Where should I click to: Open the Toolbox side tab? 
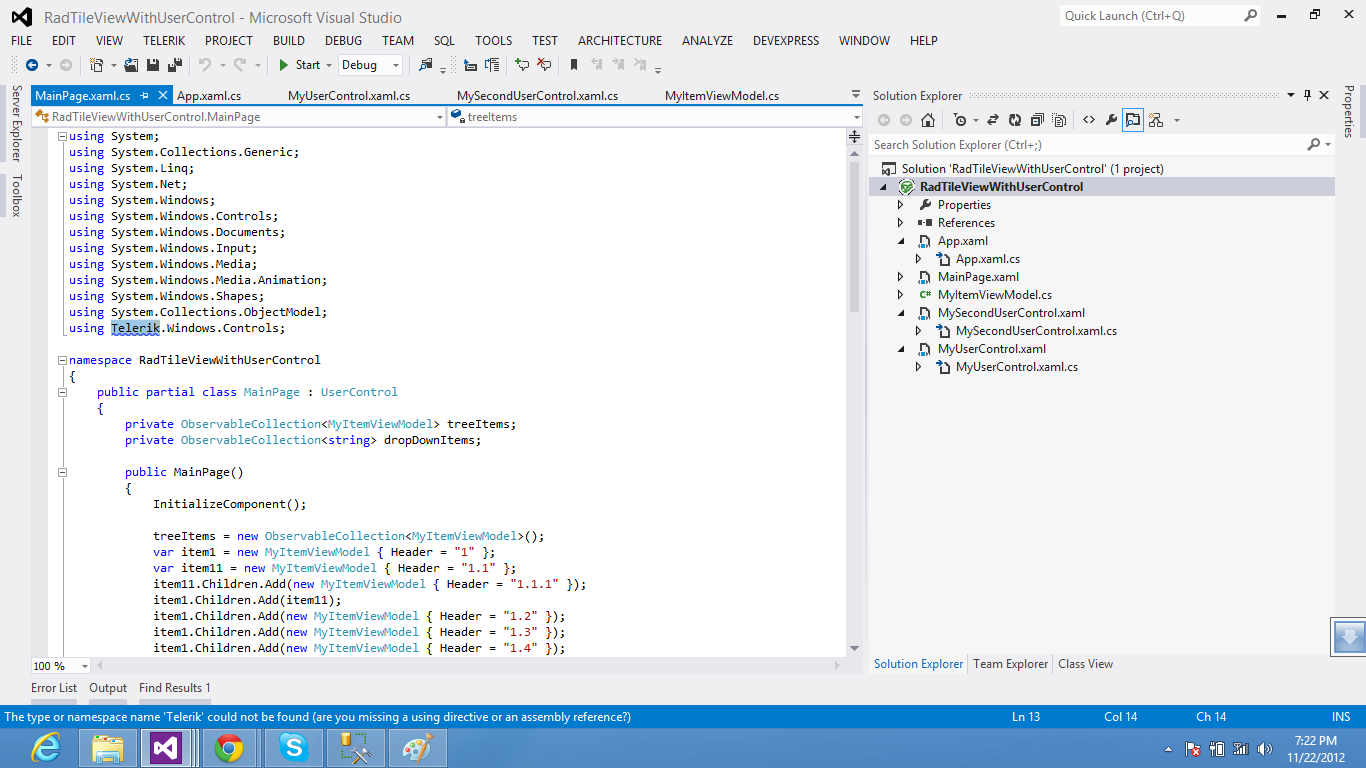tap(16, 195)
